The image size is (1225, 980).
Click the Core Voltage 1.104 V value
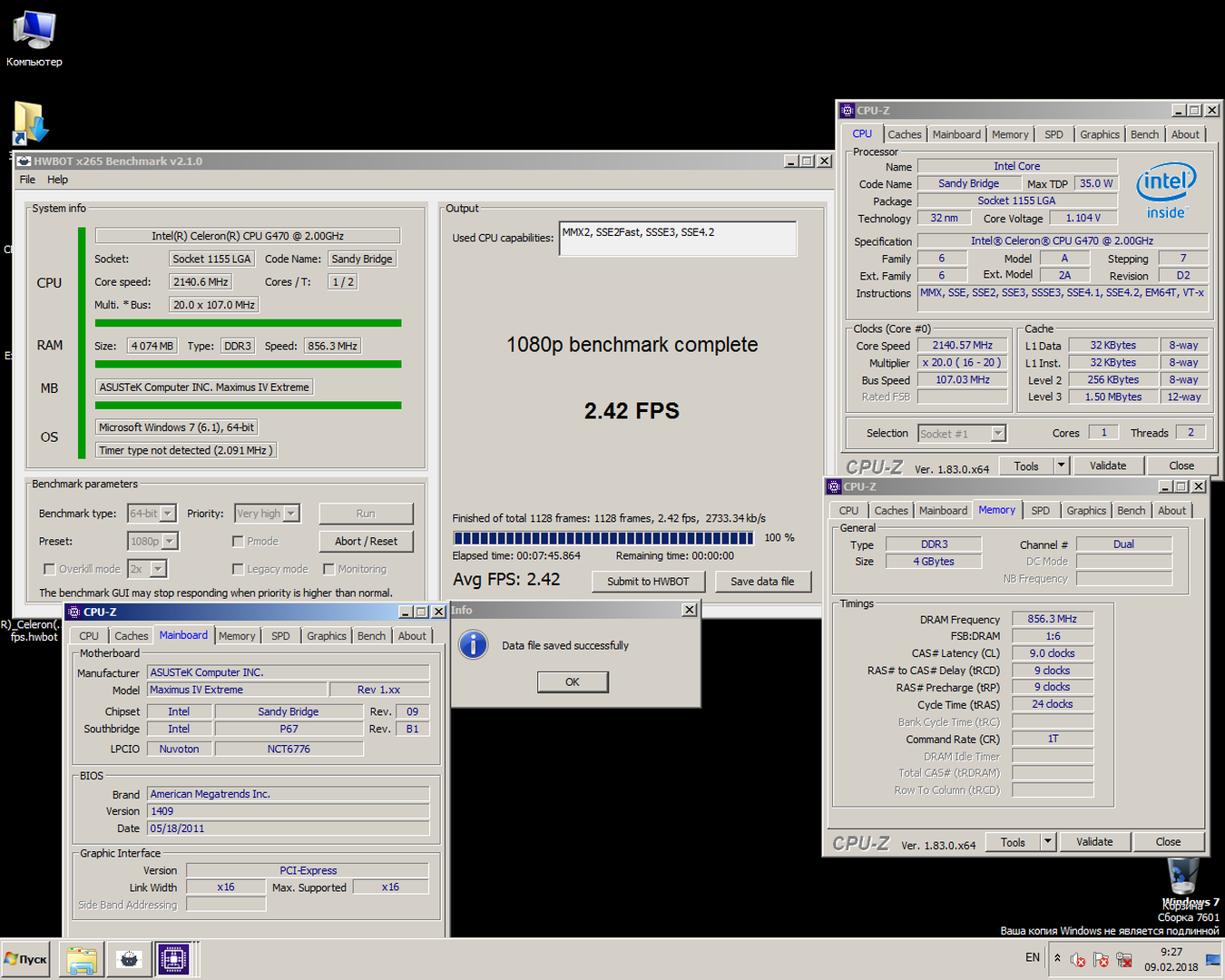[1083, 218]
